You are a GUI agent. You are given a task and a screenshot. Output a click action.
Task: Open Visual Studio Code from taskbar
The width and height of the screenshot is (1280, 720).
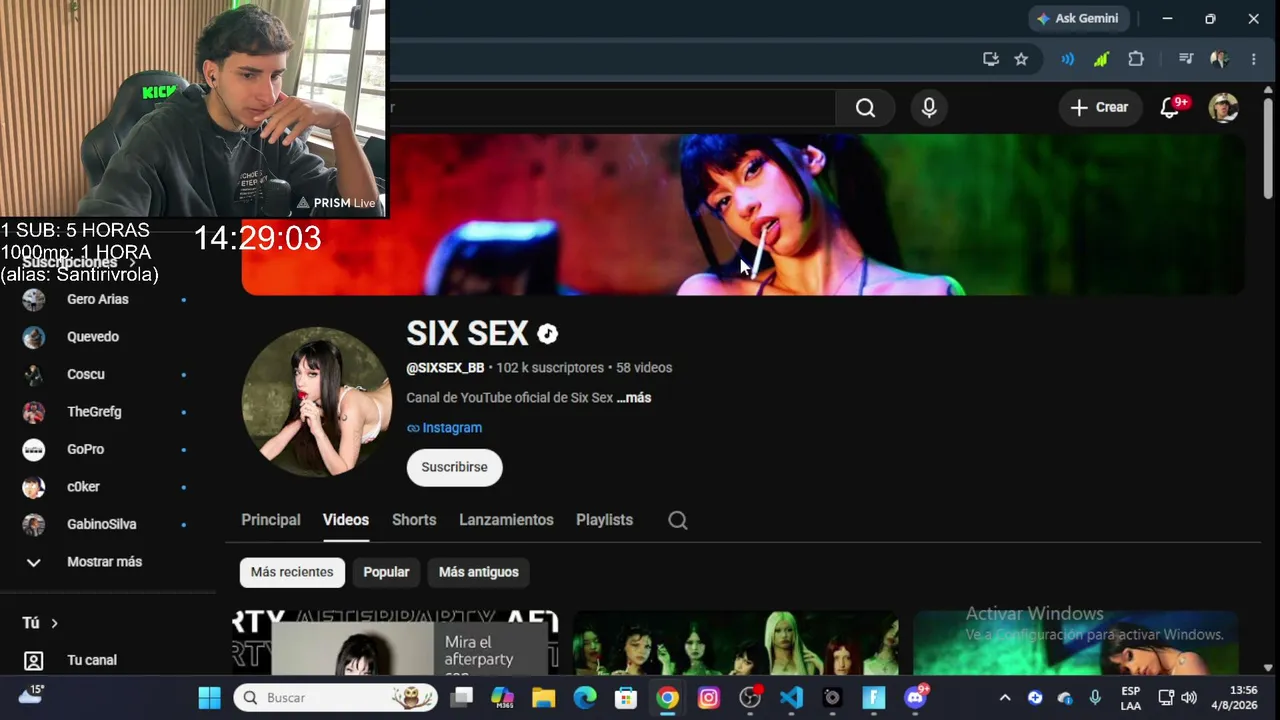791,697
